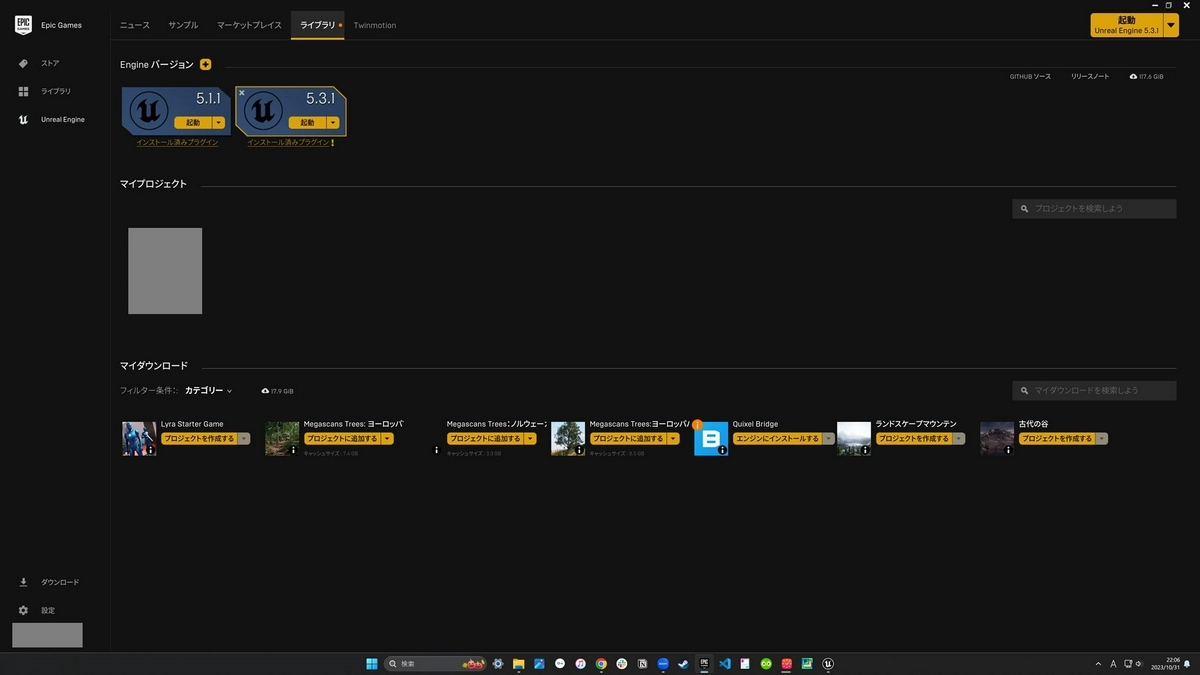1200x675 pixels.
Task: Launch engine 5.1.1 with 起動
Action: pyautogui.click(x=193, y=123)
